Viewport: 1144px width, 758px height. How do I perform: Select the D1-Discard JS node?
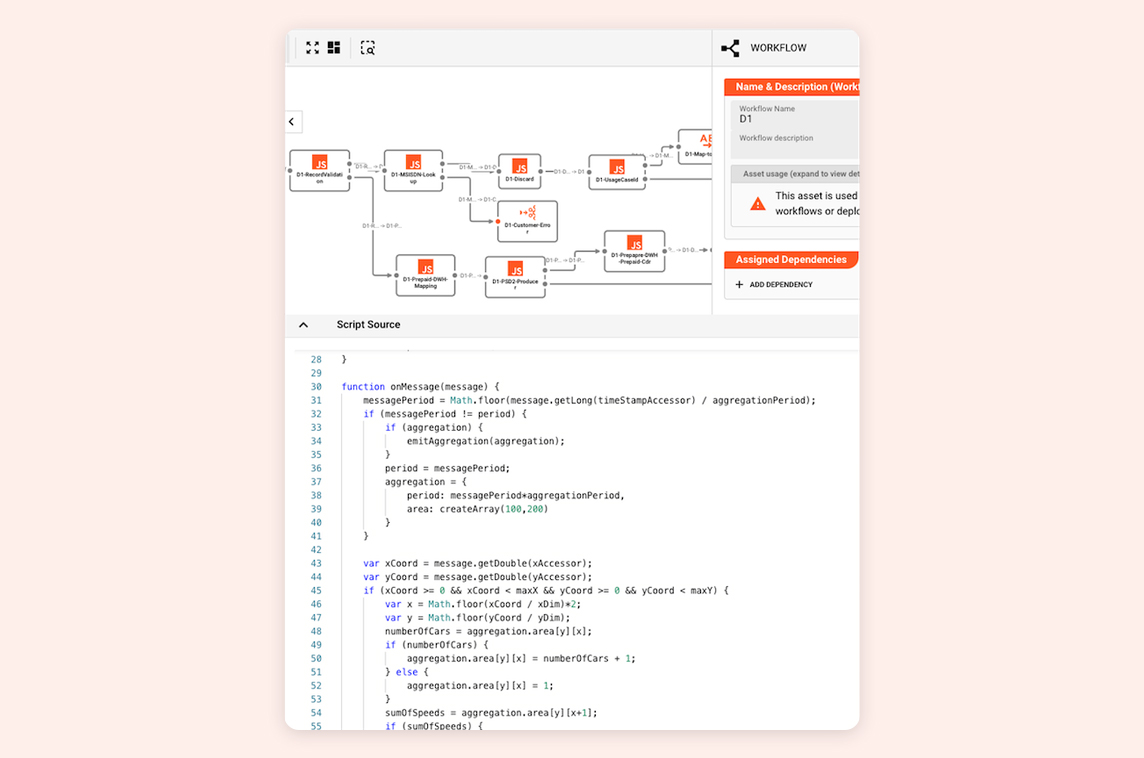519,171
